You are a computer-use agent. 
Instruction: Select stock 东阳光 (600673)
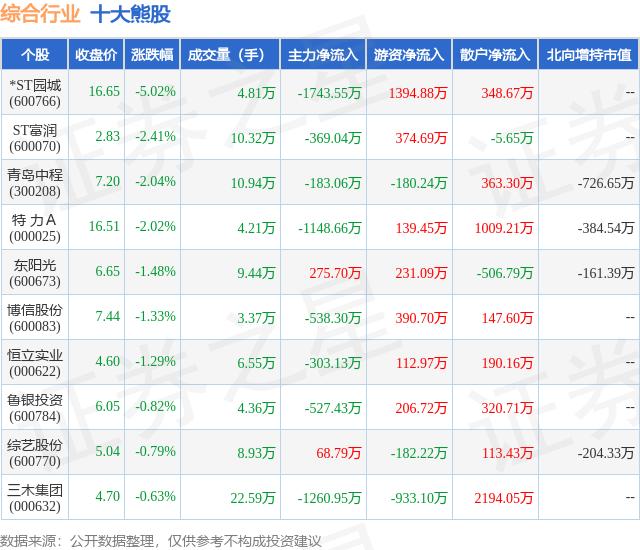[35, 273]
